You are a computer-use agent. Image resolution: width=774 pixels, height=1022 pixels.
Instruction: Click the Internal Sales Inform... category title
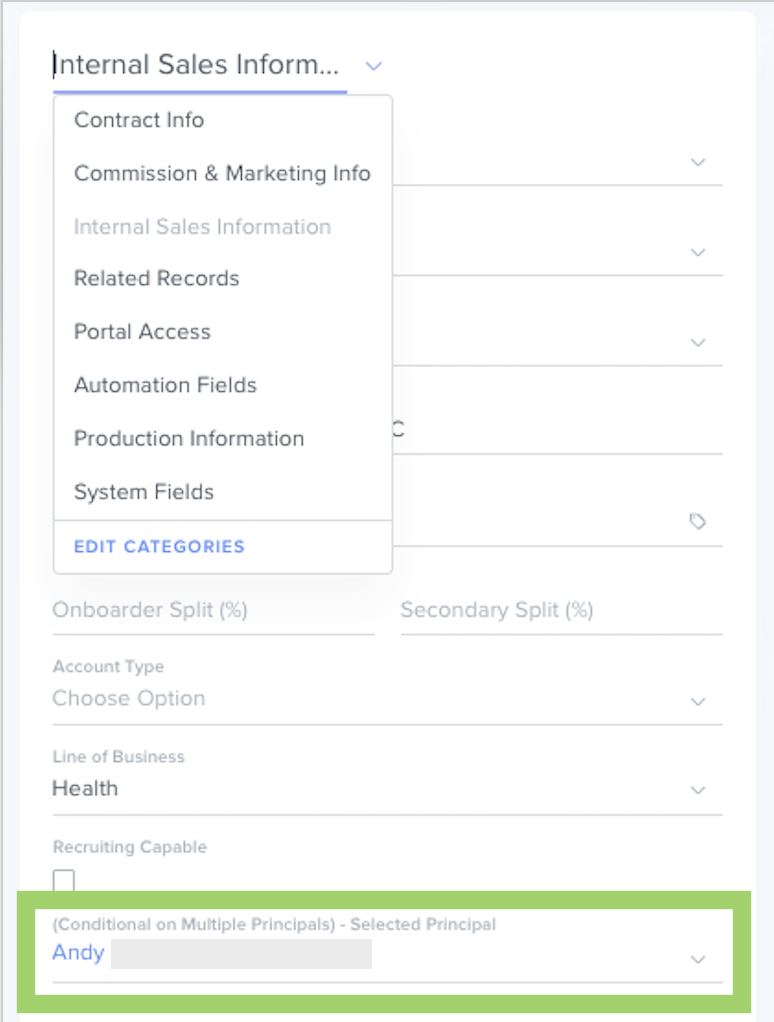point(196,66)
